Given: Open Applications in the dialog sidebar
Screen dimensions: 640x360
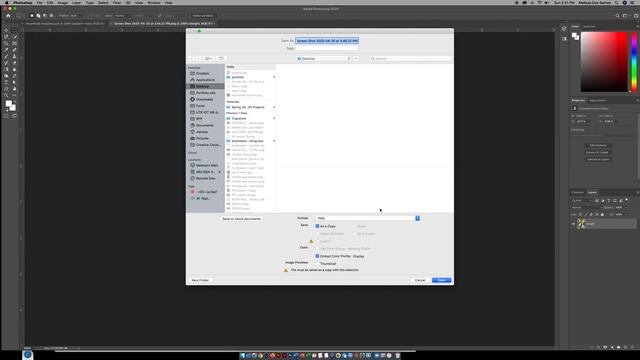Looking at the screenshot, I should (205, 80).
